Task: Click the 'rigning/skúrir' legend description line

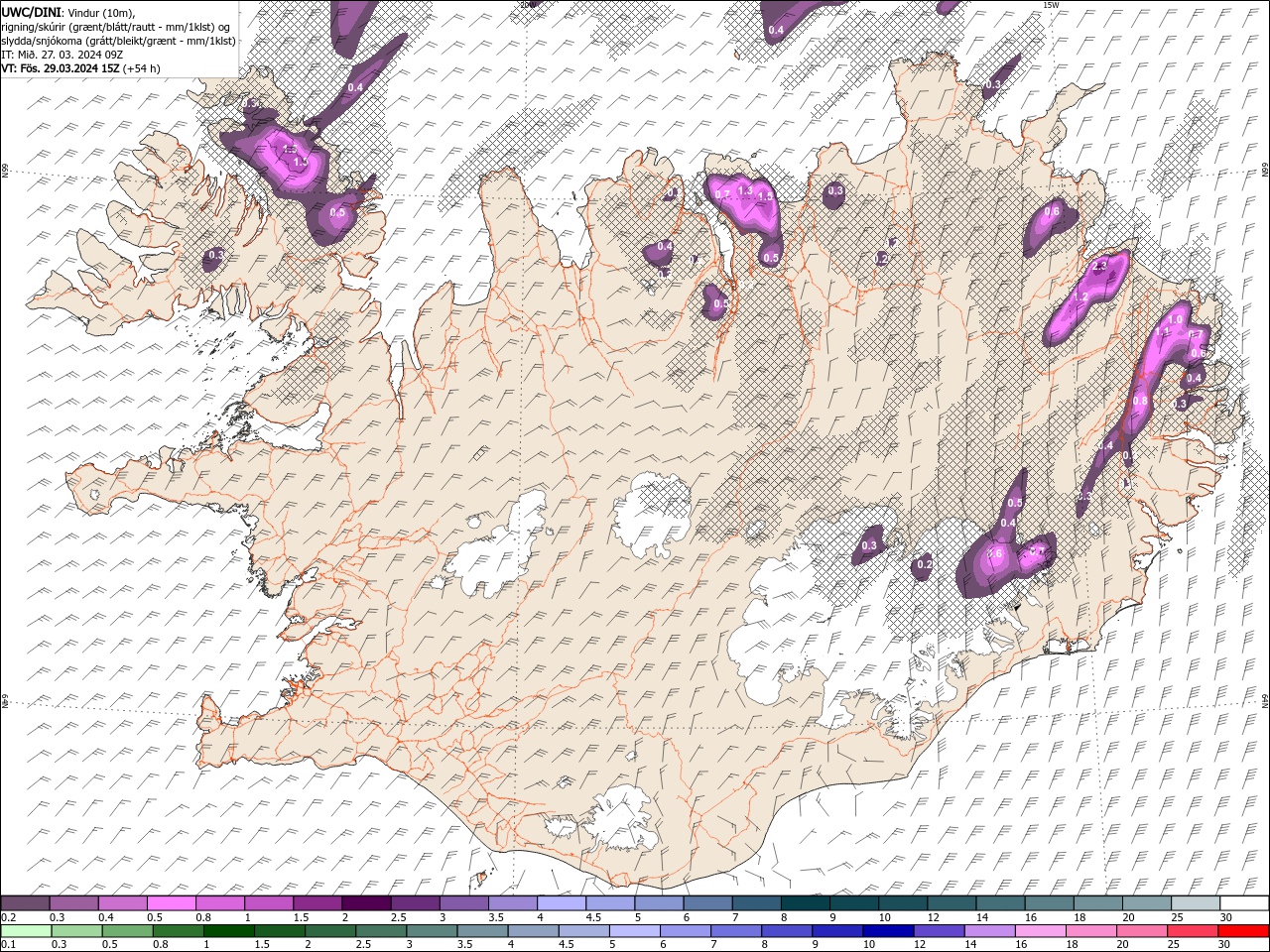Action: 116,27
